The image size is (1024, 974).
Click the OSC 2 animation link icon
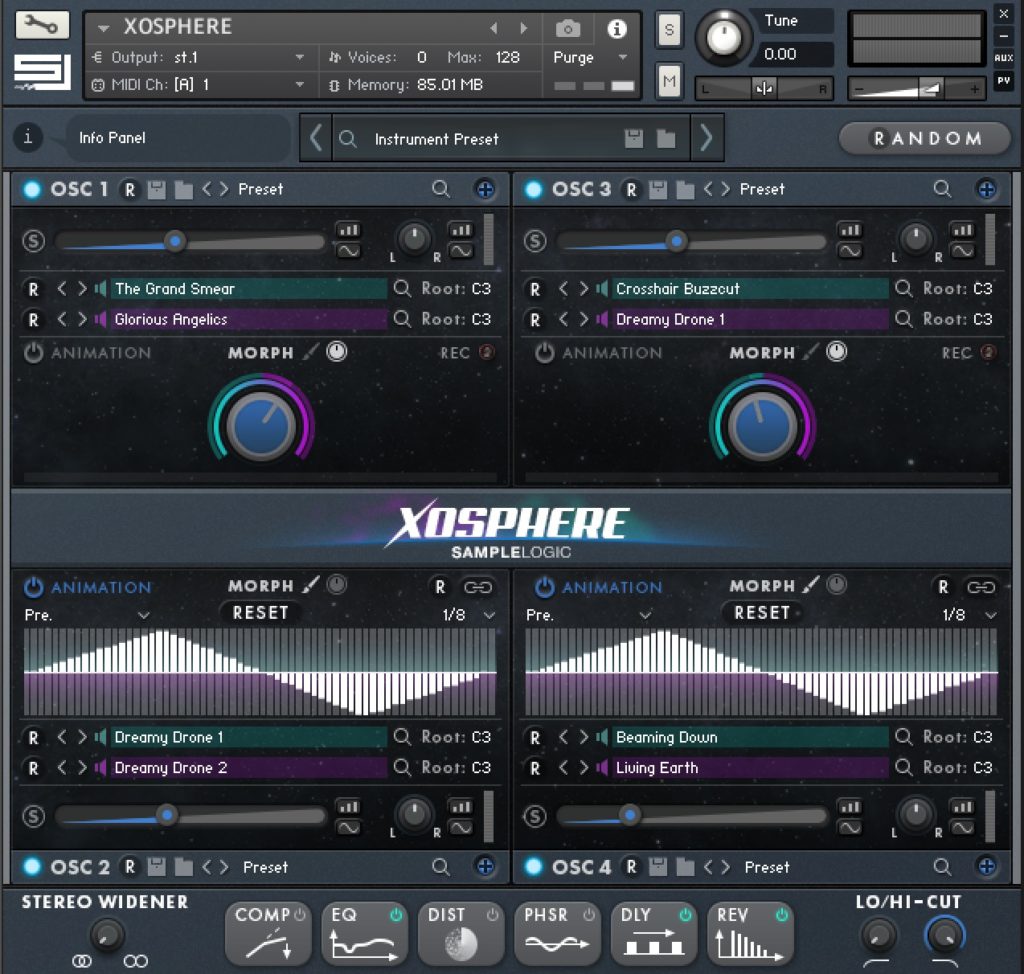point(478,587)
